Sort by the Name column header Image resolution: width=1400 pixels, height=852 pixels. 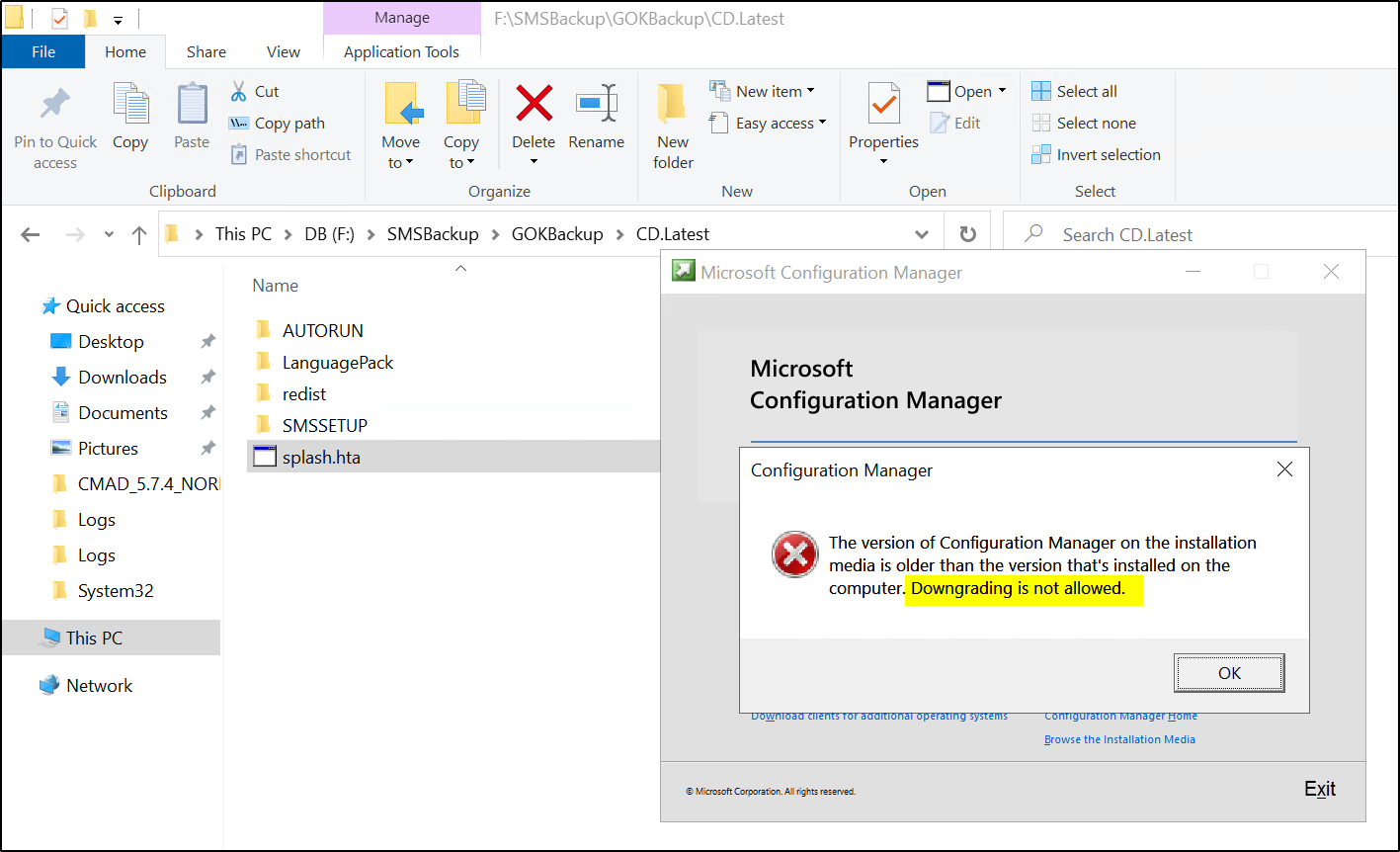pyautogui.click(x=275, y=286)
